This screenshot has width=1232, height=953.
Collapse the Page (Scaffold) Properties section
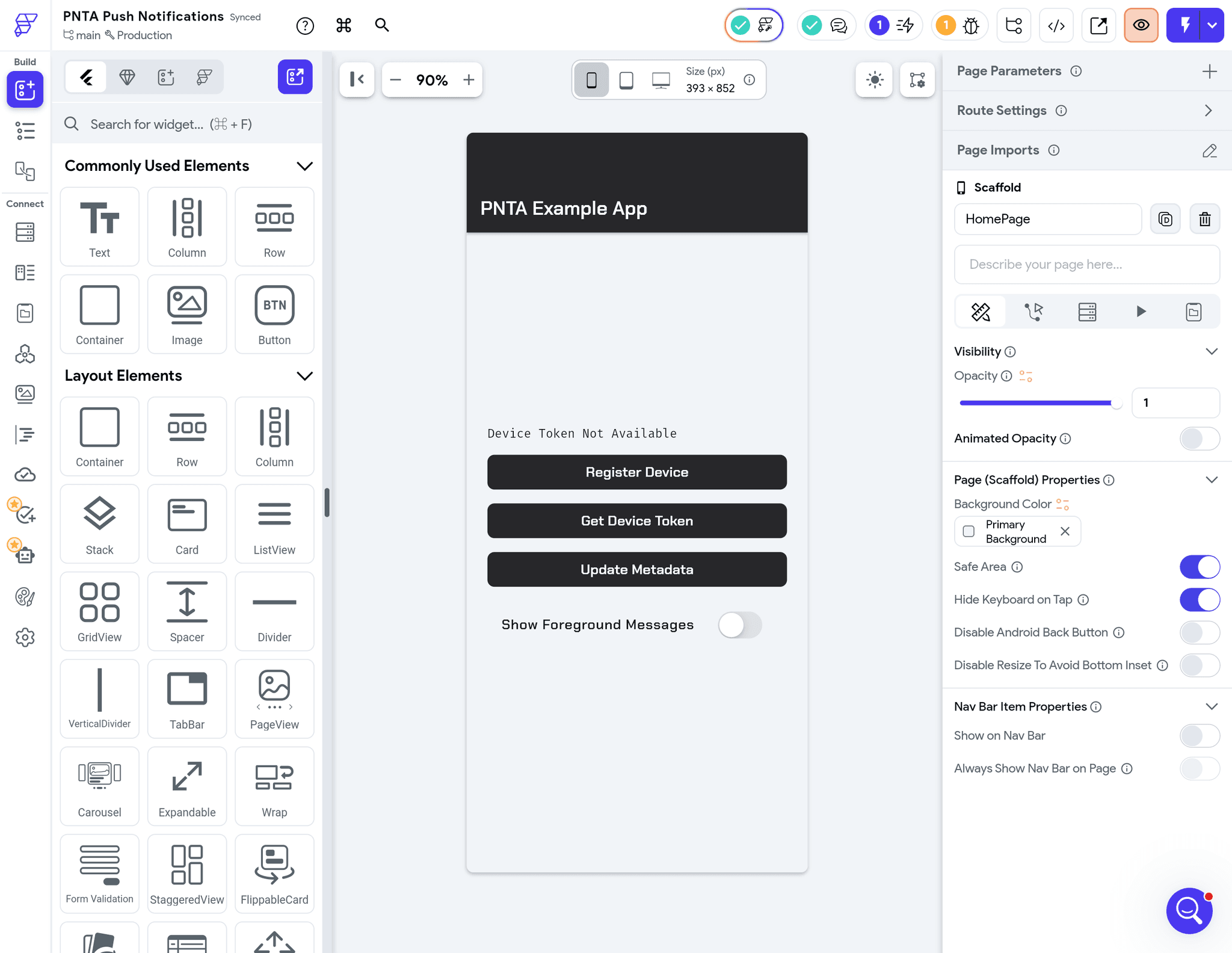point(1212,480)
